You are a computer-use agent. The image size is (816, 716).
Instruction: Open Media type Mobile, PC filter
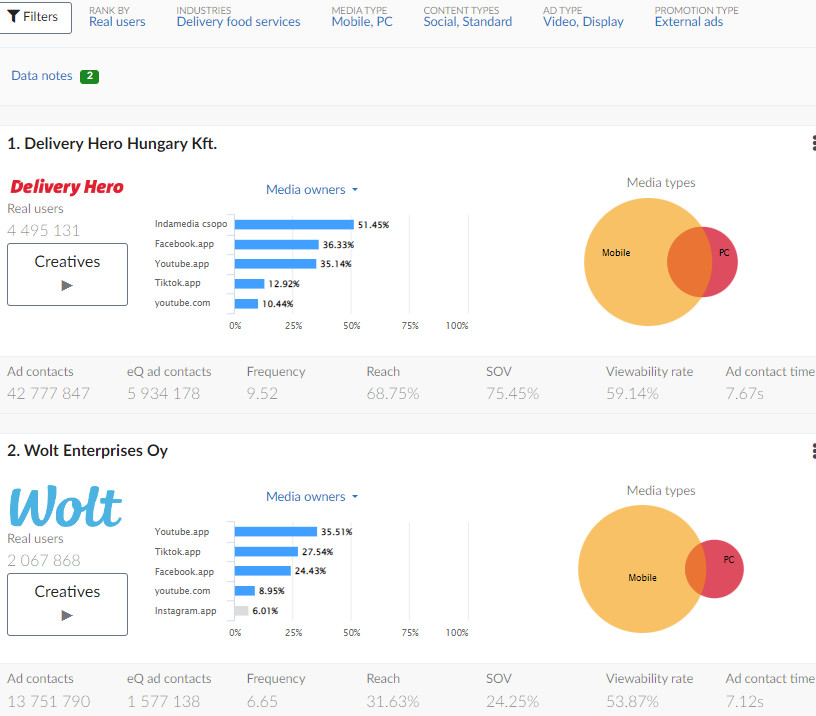(362, 17)
